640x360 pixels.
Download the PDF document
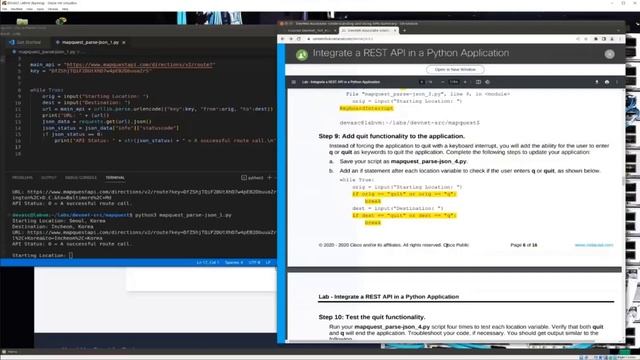tap(597, 82)
